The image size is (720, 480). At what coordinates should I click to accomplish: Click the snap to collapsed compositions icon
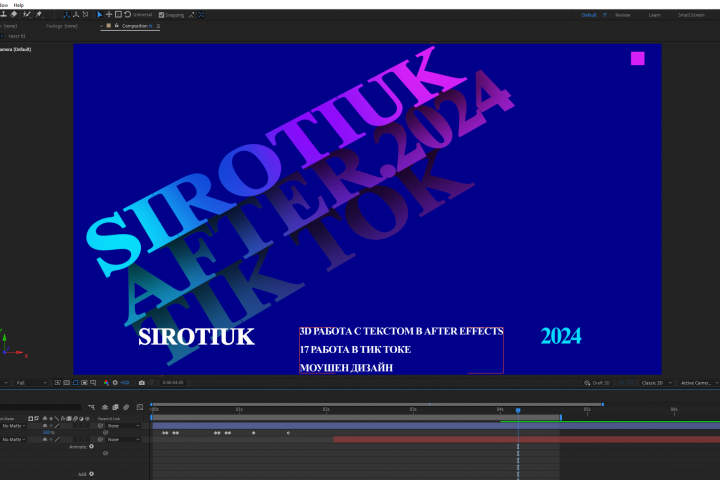pyautogui.click(x=201, y=15)
